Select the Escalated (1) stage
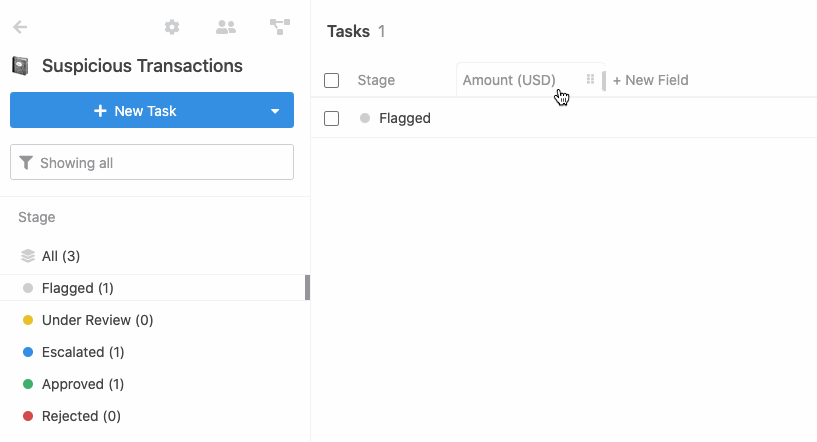The image size is (817, 442). coord(83,352)
